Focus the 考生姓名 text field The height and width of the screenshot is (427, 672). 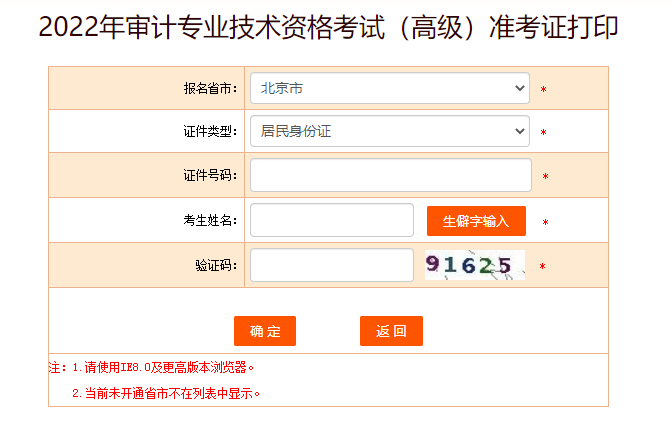coord(332,220)
